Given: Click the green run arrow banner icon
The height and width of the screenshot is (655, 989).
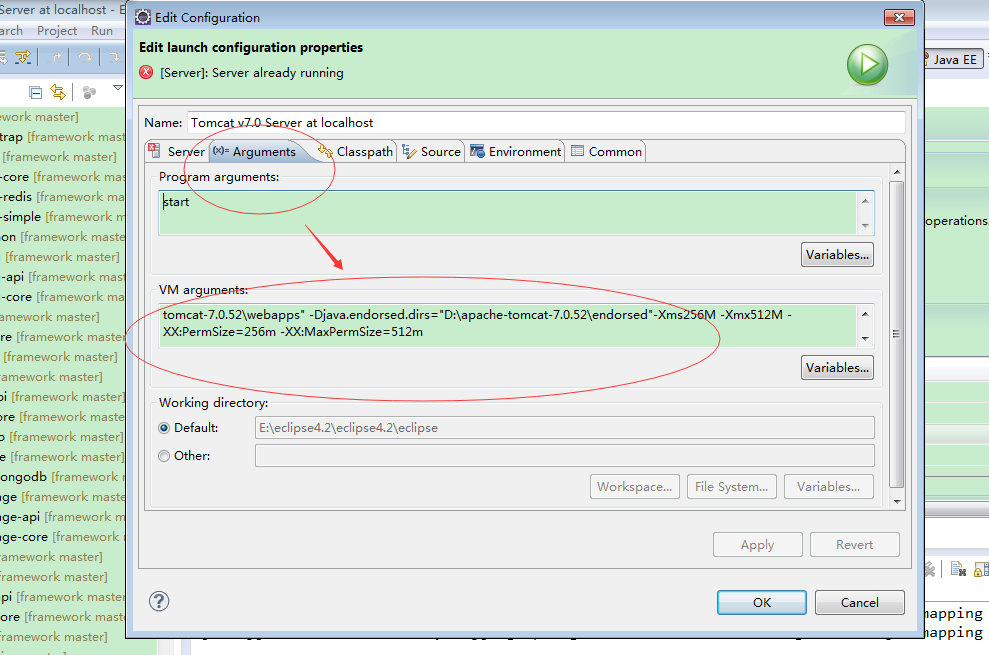Looking at the screenshot, I should [x=867, y=64].
